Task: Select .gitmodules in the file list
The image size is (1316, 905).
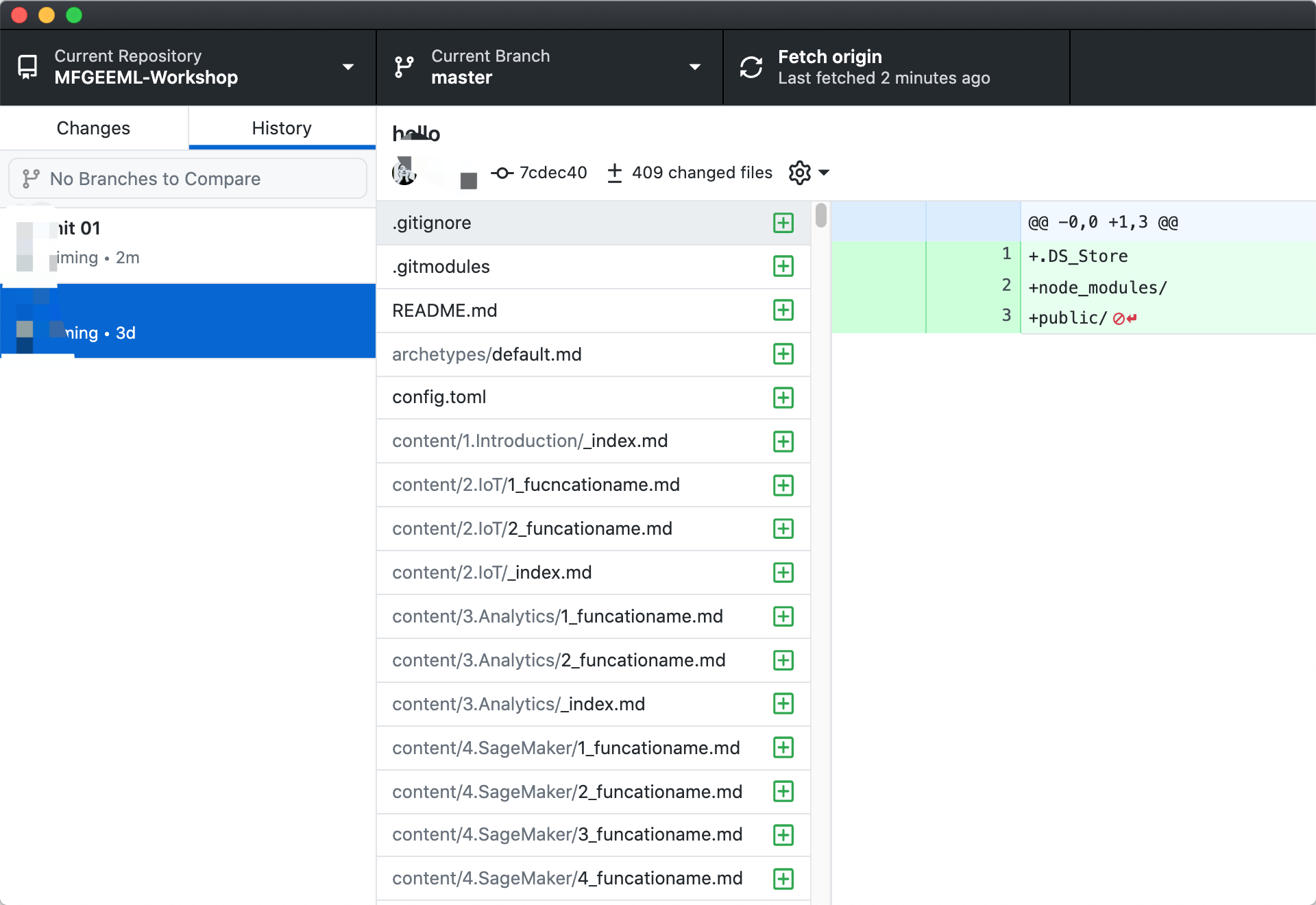Action: click(594, 267)
